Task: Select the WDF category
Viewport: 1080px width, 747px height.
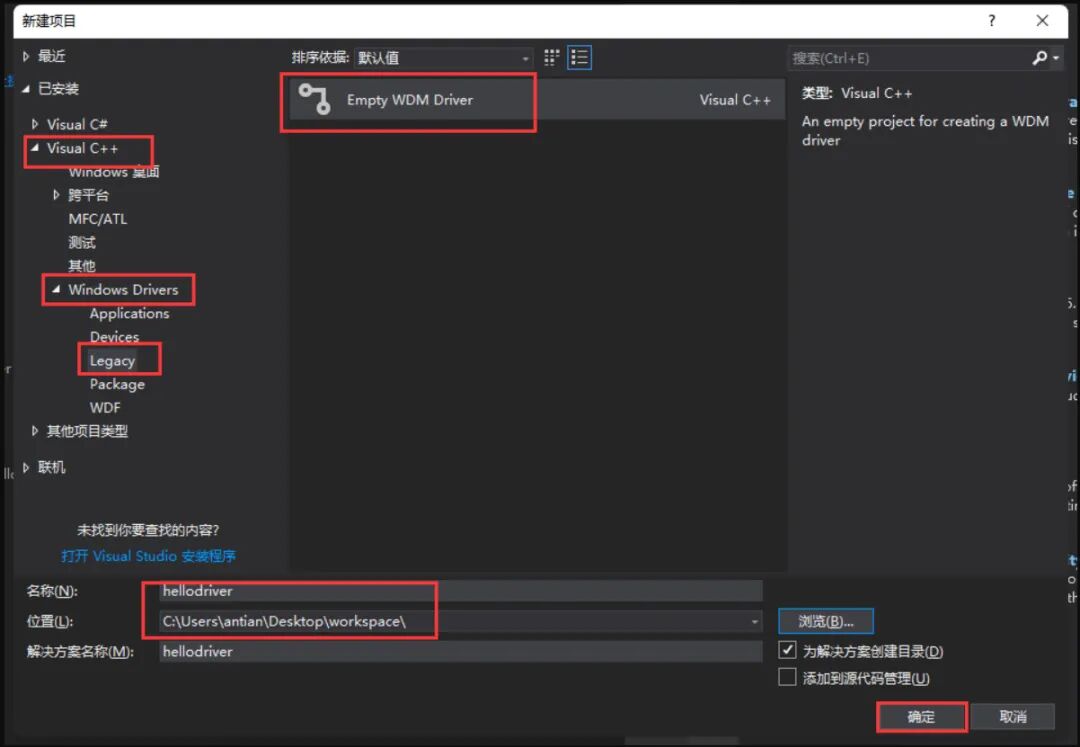Action: click(105, 407)
